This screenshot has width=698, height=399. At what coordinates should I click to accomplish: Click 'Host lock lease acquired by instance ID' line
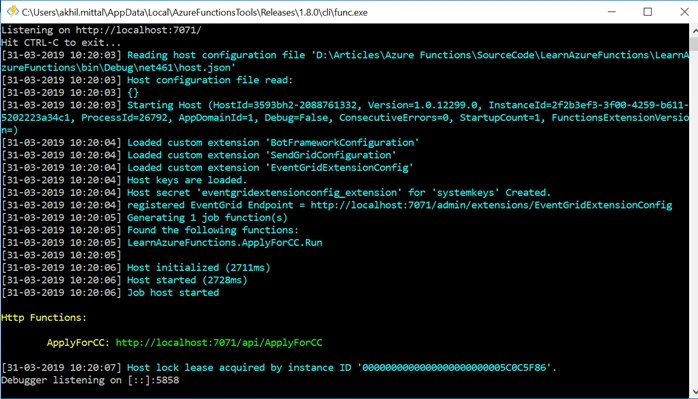(279, 367)
